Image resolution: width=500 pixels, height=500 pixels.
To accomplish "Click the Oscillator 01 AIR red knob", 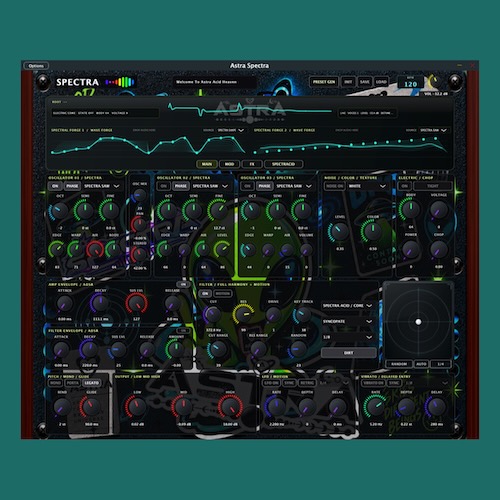I will (95, 250).
